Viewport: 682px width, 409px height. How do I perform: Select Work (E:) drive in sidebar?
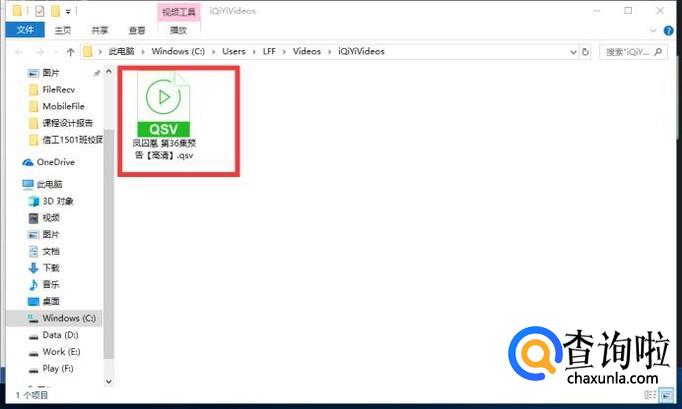tap(61, 352)
